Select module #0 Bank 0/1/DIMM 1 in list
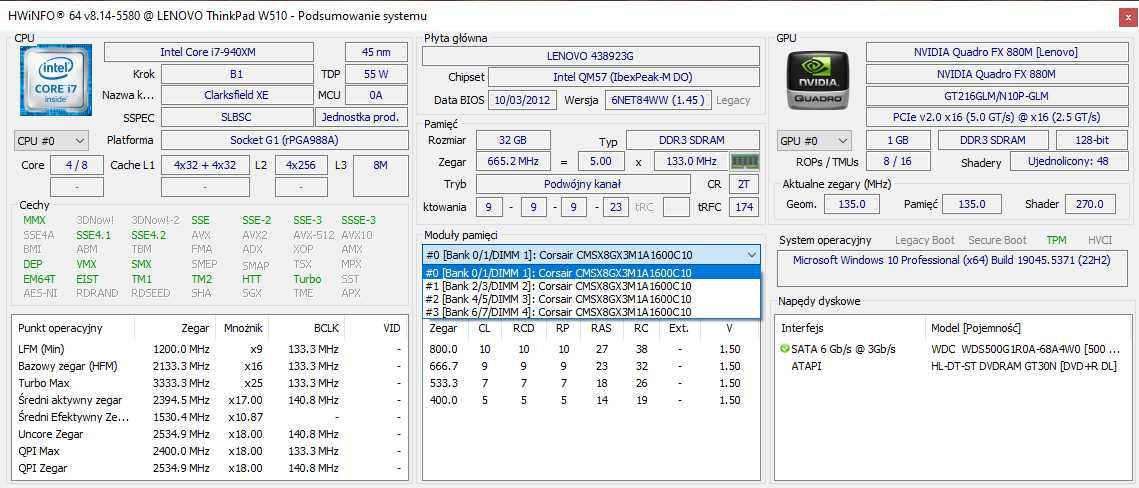The height and width of the screenshot is (488, 1139). coord(591,273)
